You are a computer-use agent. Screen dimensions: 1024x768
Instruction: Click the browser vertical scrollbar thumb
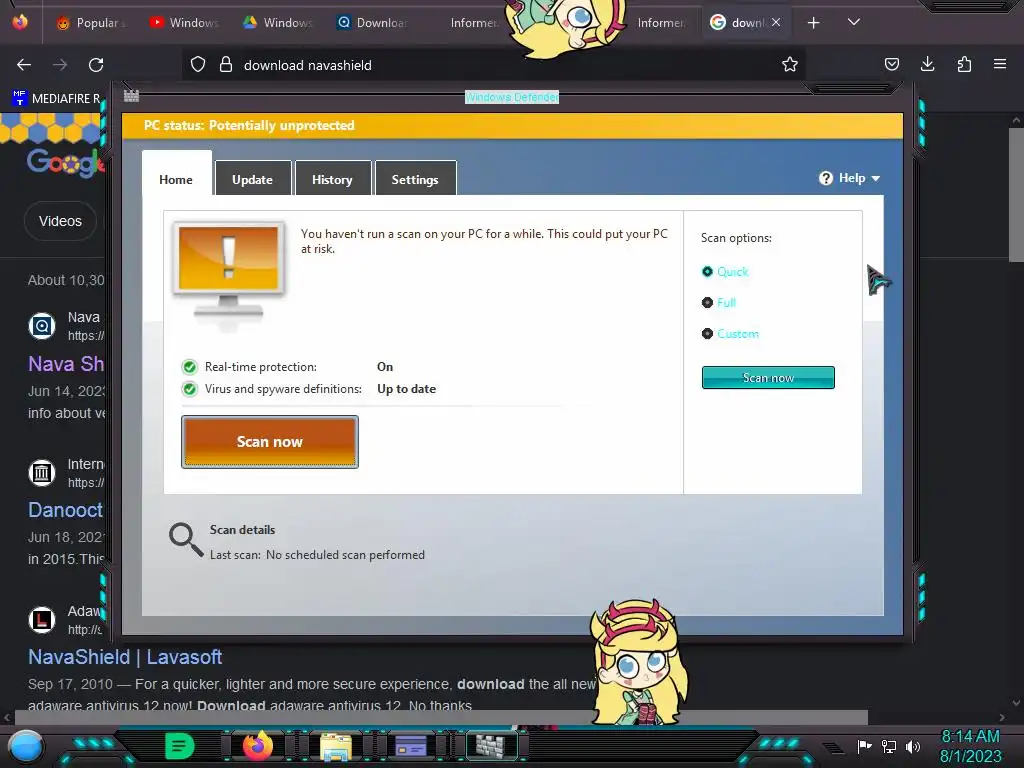(1016, 195)
